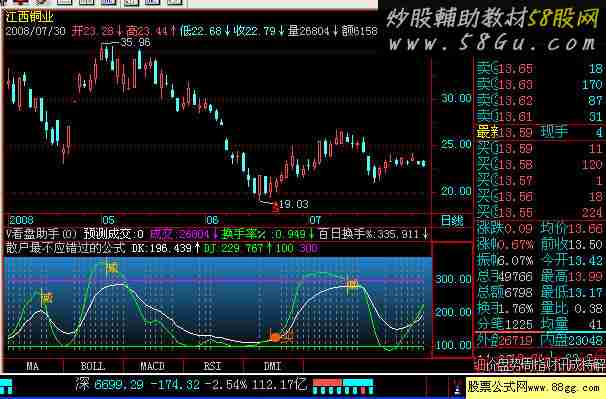Viewport: 606px width, 399px height.
Task: Click the 06 month label on date axis
Action: [x=212, y=220]
